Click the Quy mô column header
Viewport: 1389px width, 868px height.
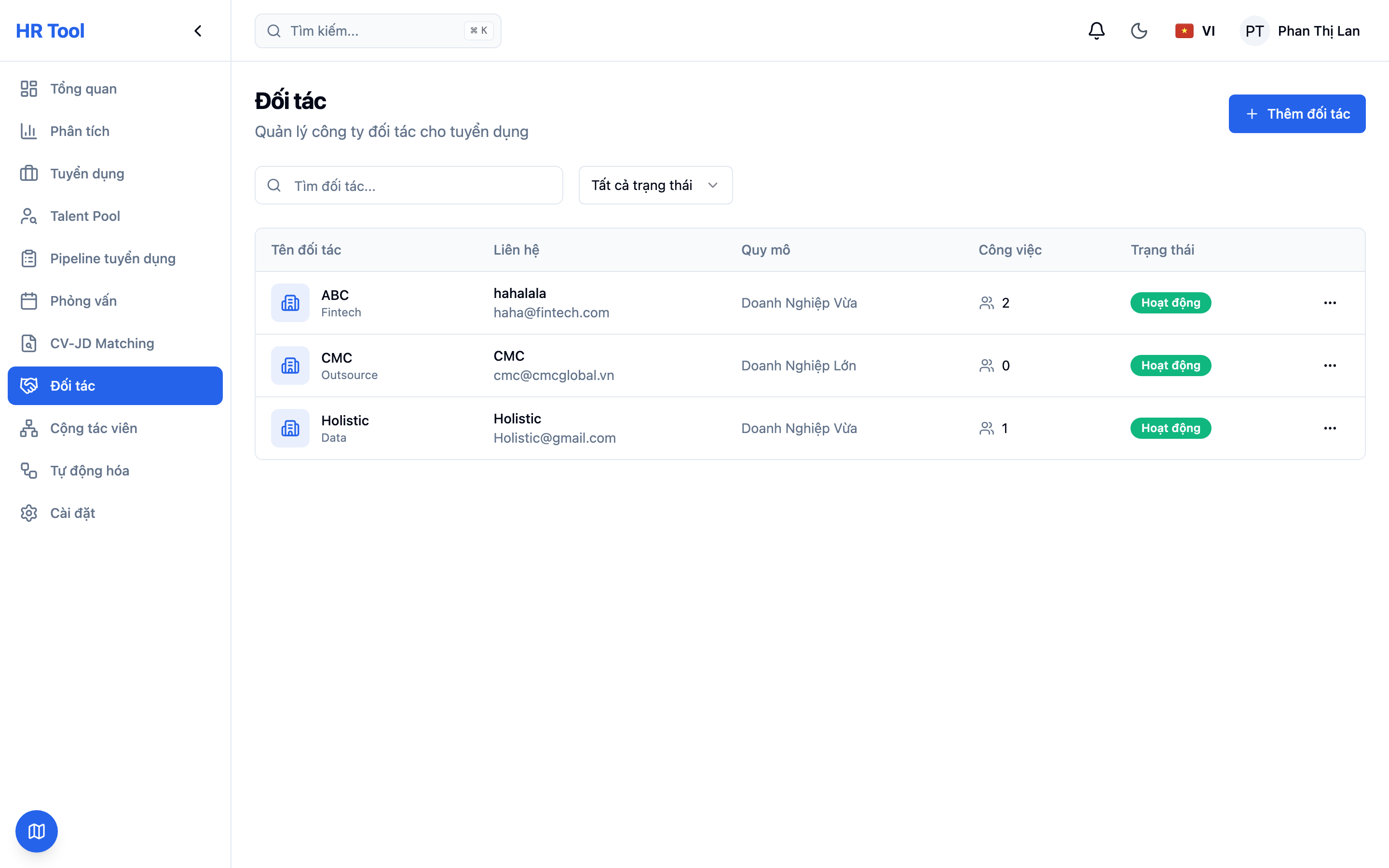(766, 250)
